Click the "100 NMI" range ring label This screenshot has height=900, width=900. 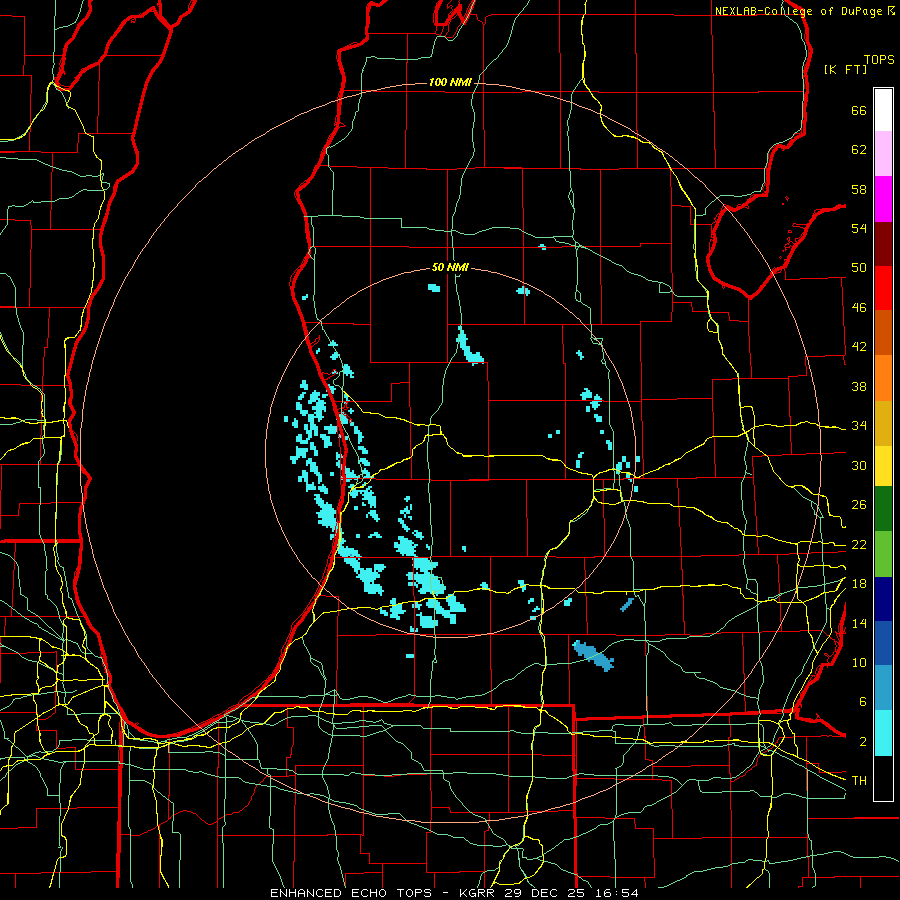[450, 83]
